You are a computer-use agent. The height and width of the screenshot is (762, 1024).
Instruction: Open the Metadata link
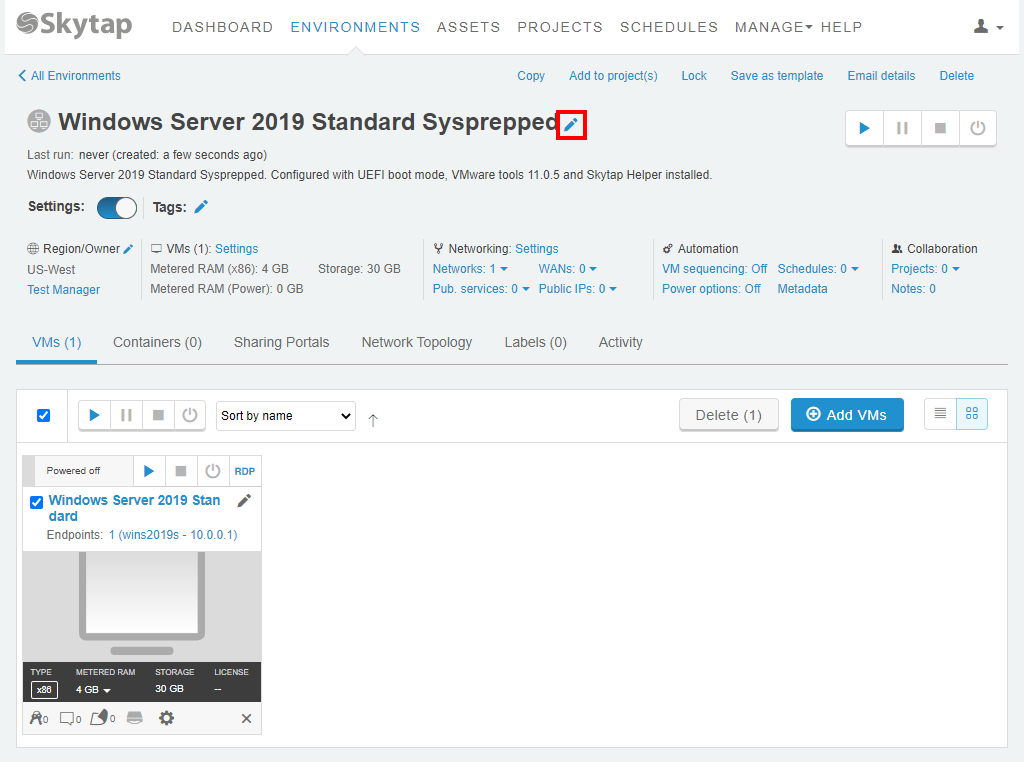[802, 289]
